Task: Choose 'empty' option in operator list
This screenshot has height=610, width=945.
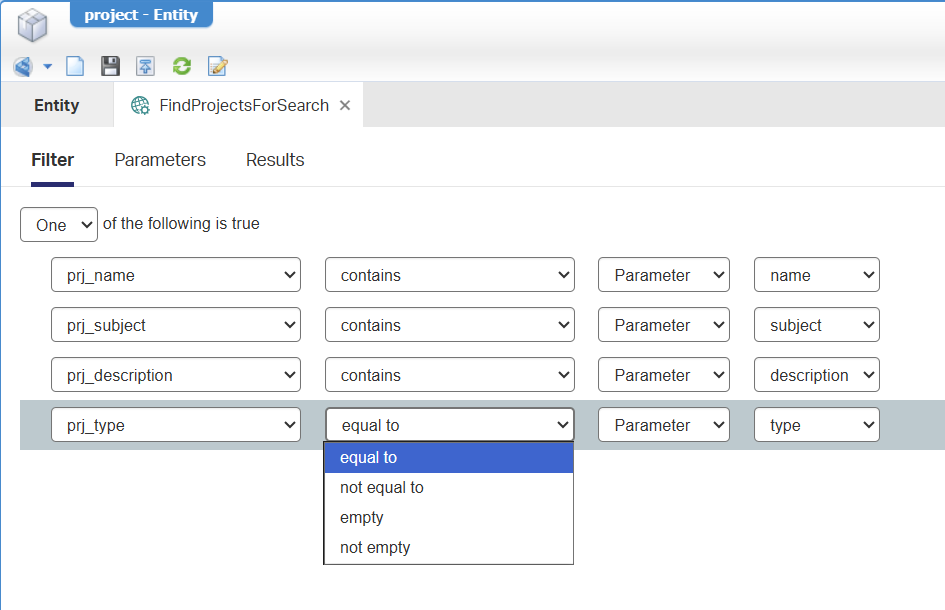Action: [362, 518]
